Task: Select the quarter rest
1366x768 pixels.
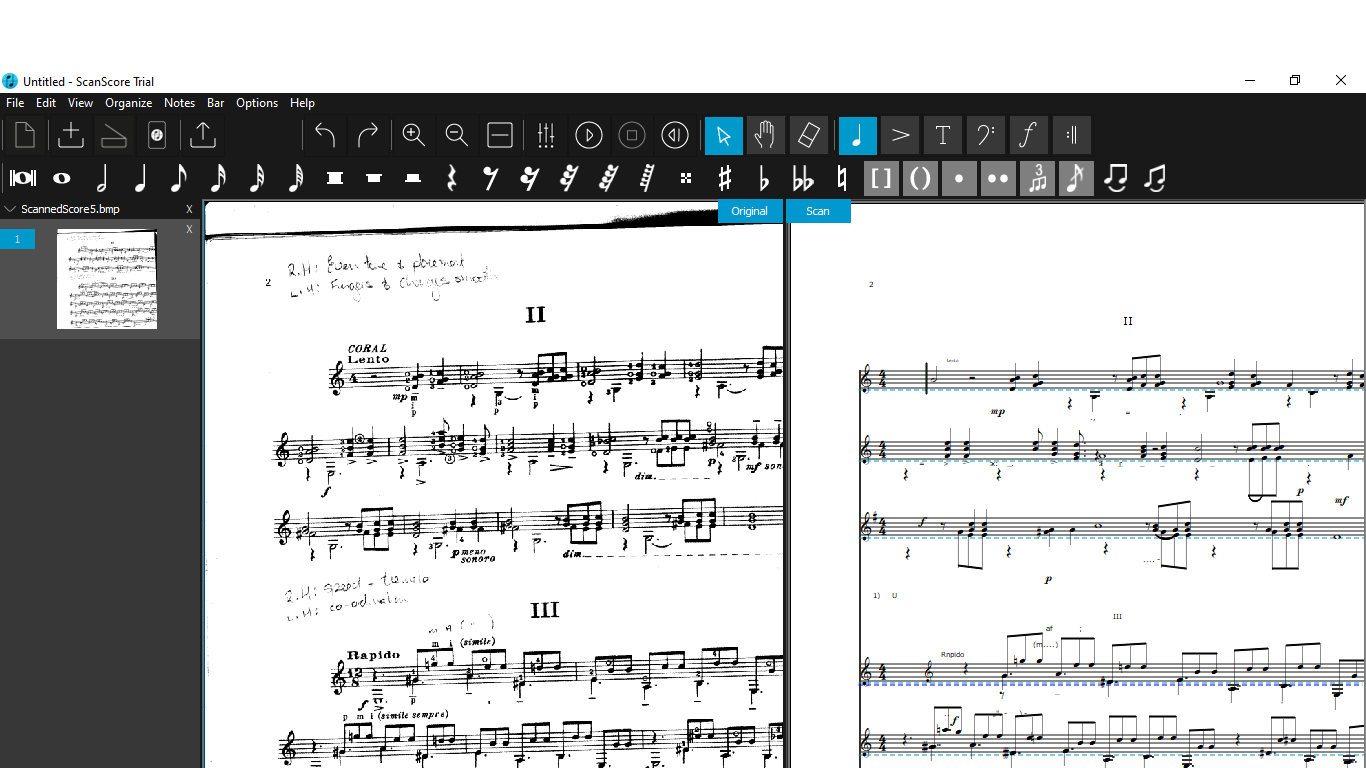Action: [452, 178]
